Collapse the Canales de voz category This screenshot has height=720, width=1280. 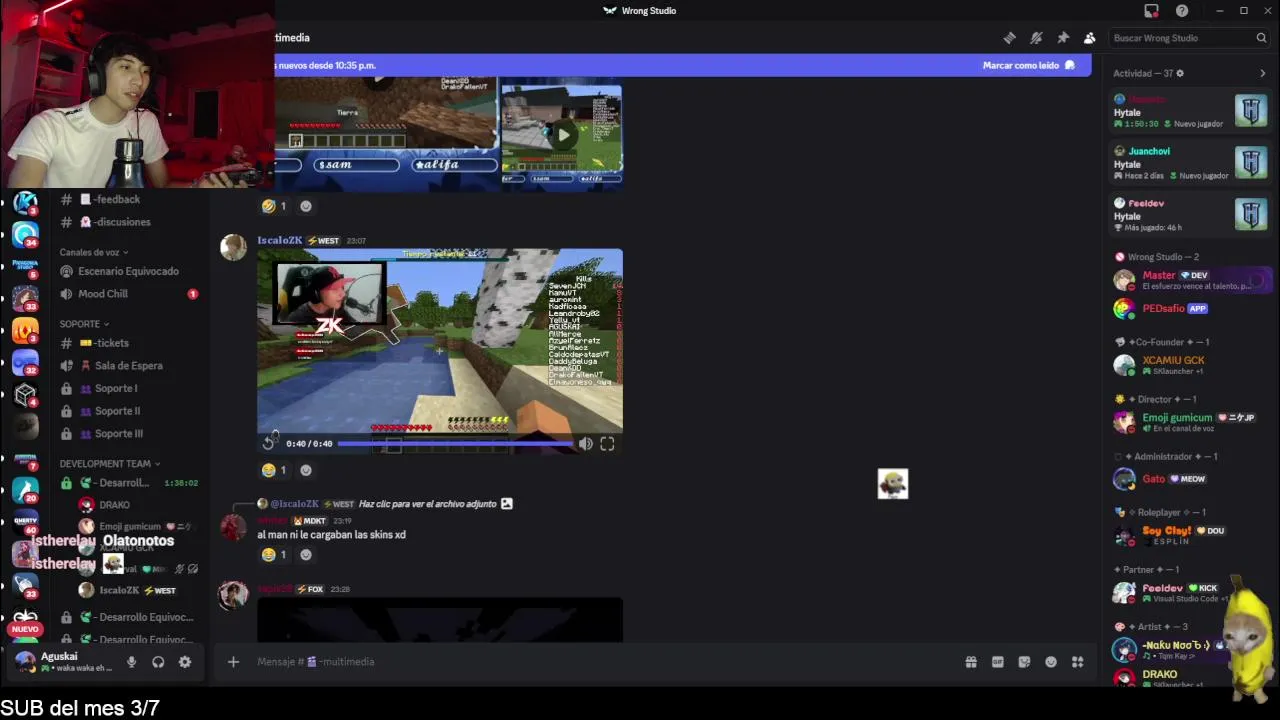pos(94,252)
